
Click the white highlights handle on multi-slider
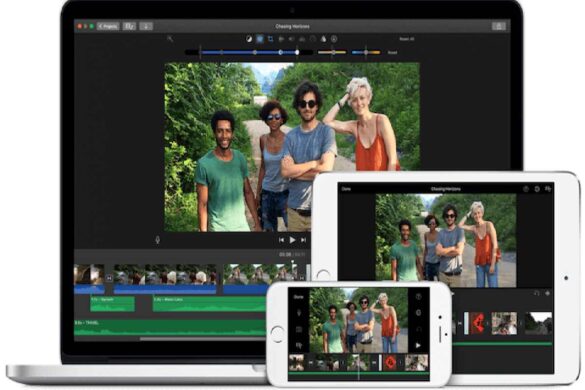(x=297, y=52)
